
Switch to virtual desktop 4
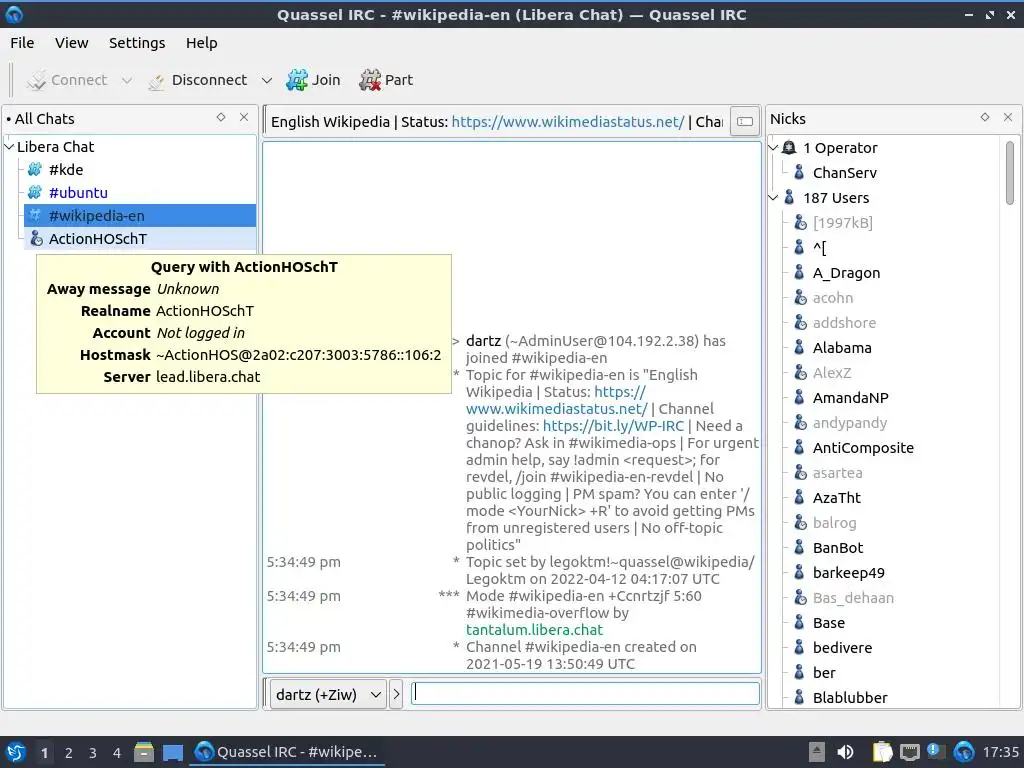point(117,753)
